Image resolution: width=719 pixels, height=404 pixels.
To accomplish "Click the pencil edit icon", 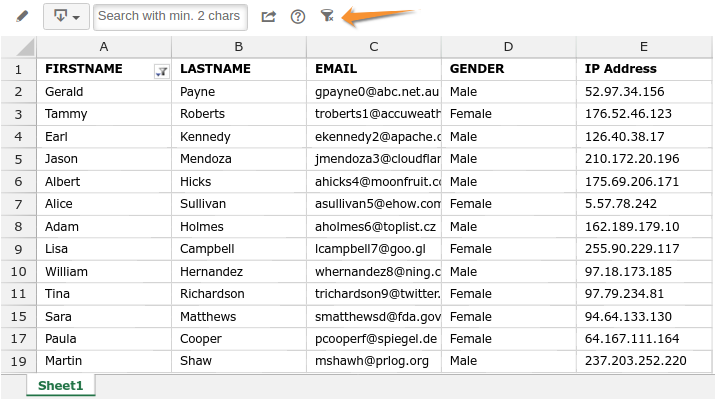I will 23,16.
